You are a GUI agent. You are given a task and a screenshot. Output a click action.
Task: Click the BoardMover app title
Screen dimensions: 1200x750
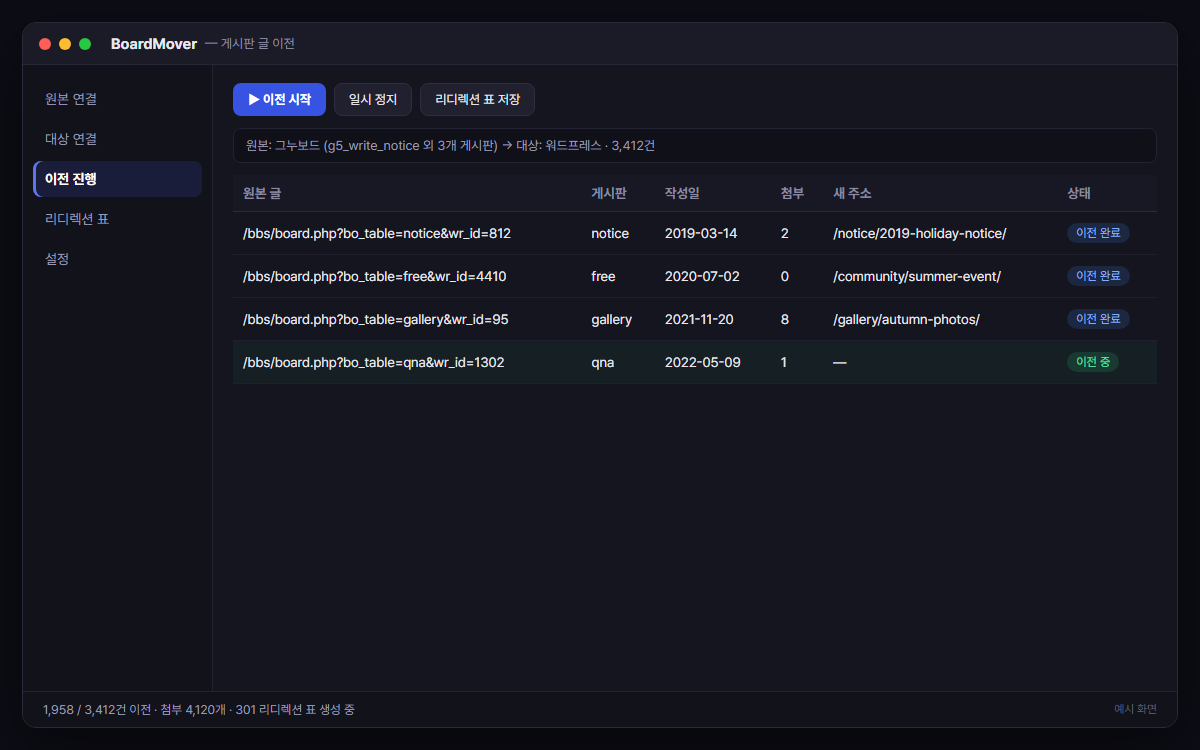pyautogui.click(x=154, y=44)
